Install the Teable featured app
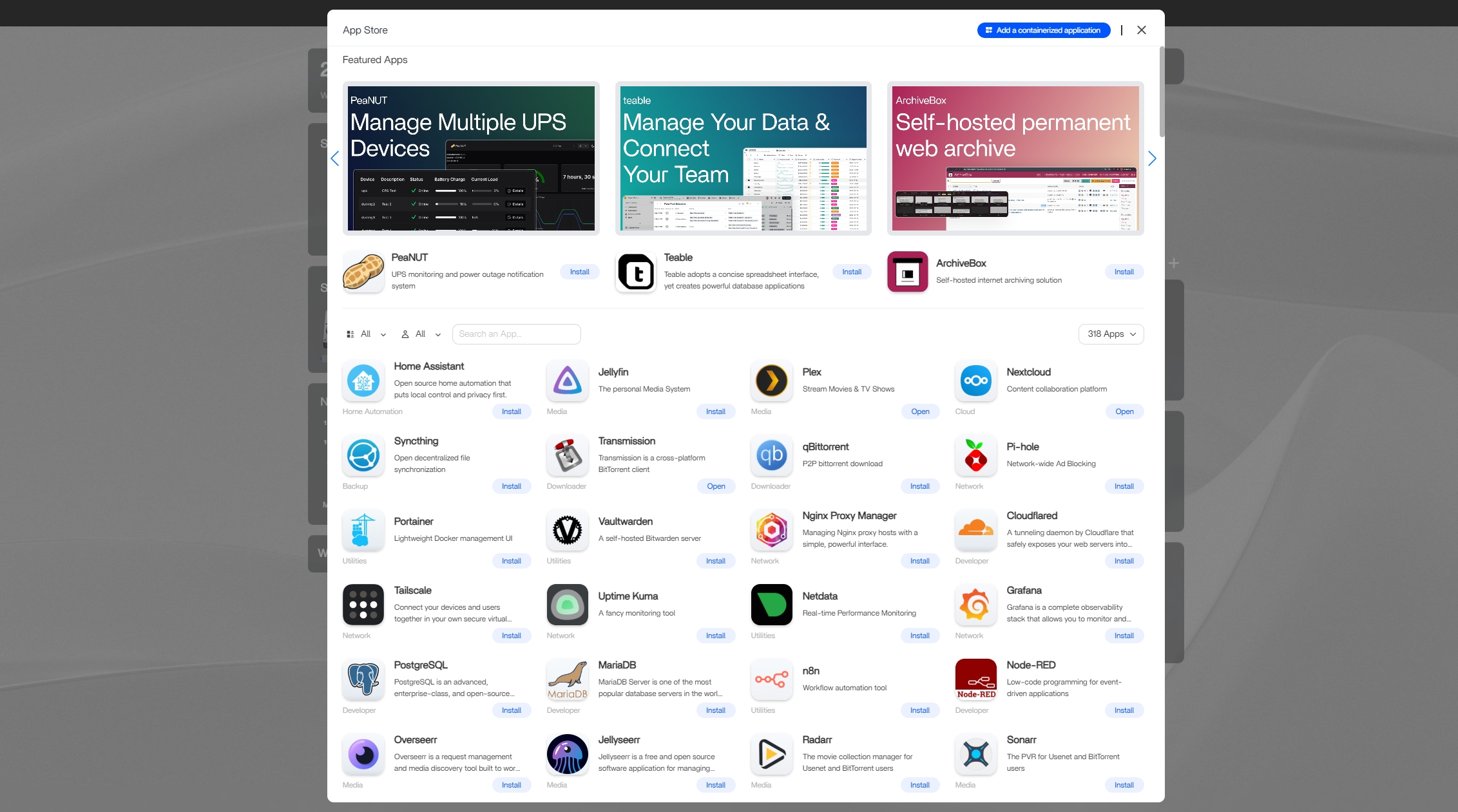 click(852, 272)
